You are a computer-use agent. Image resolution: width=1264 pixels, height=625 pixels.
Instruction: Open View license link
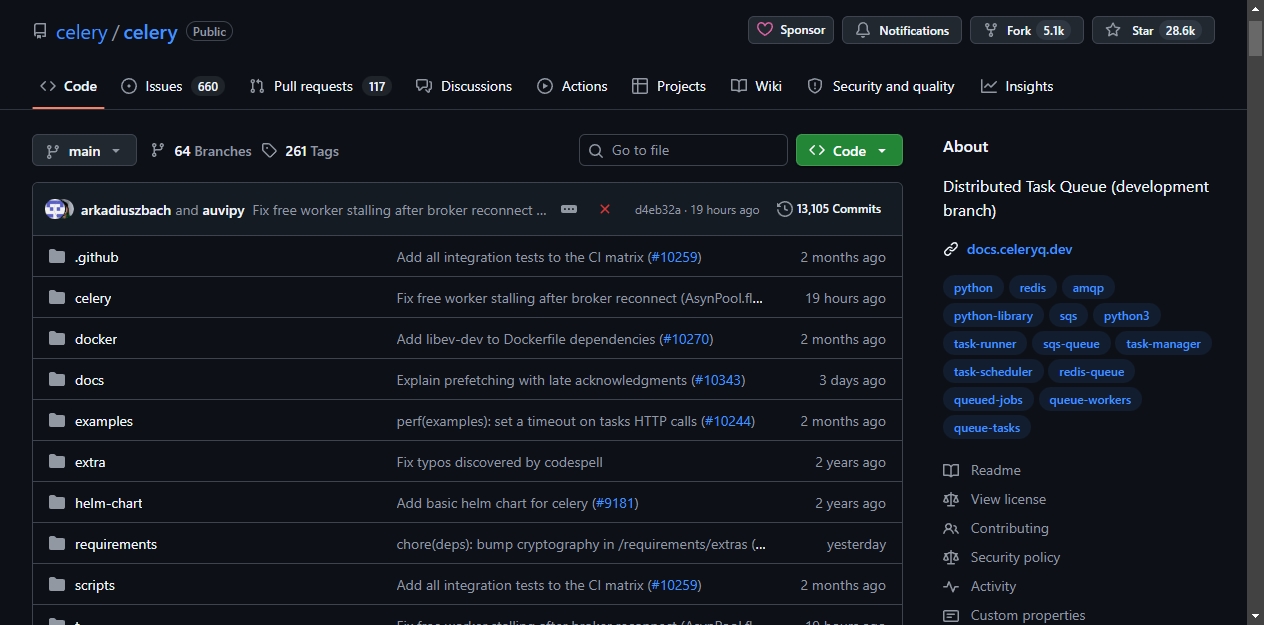(995, 499)
